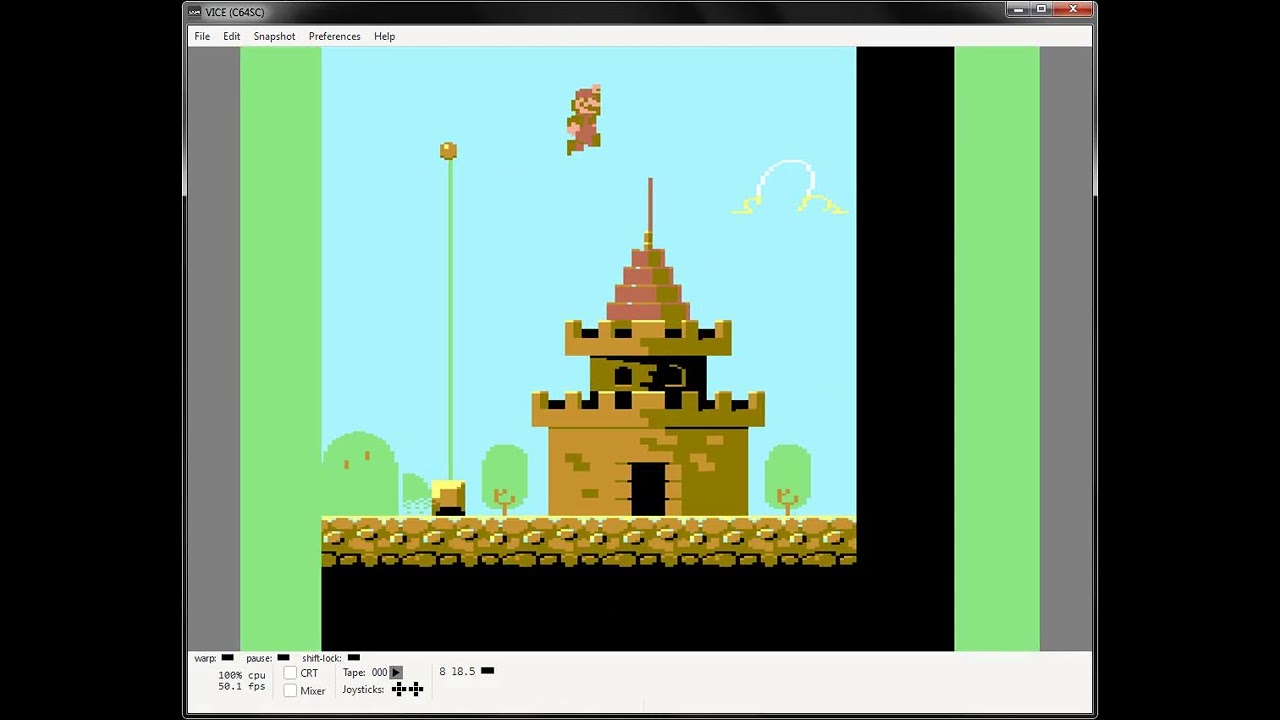The image size is (1280, 720).
Task: Click the drive 8 activity LED
Action: [487, 671]
